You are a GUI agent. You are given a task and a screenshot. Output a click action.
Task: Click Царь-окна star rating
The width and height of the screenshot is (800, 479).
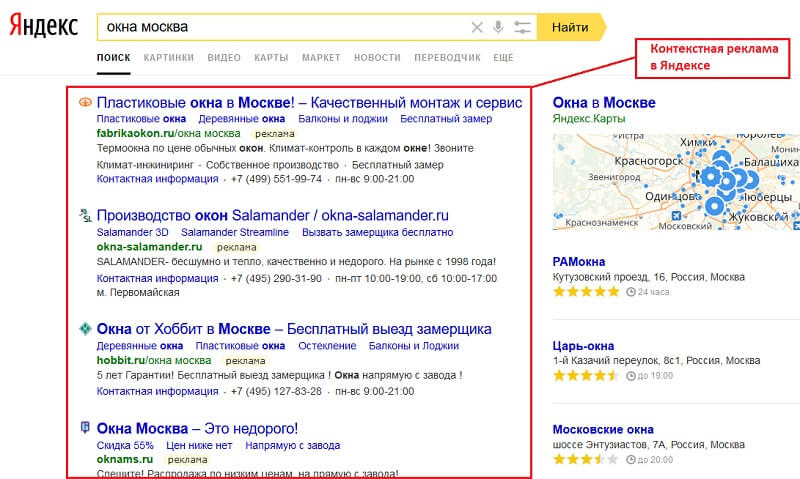point(586,376)
